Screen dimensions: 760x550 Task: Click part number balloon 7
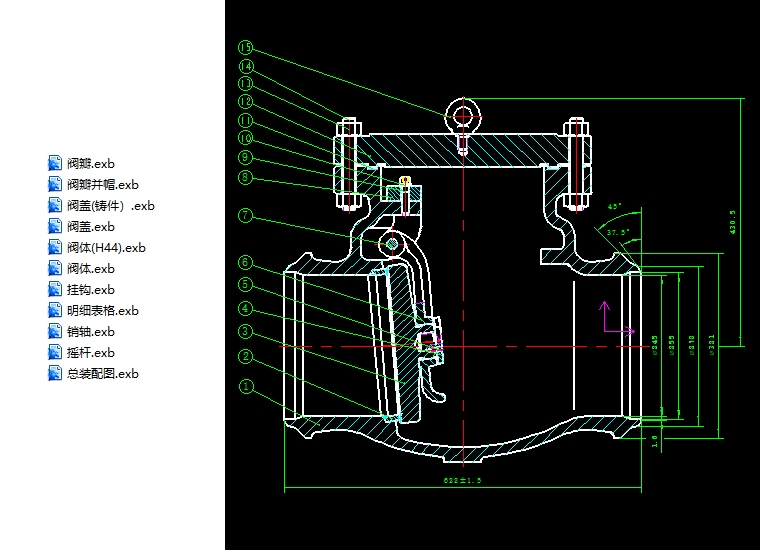tap(246, 214)
